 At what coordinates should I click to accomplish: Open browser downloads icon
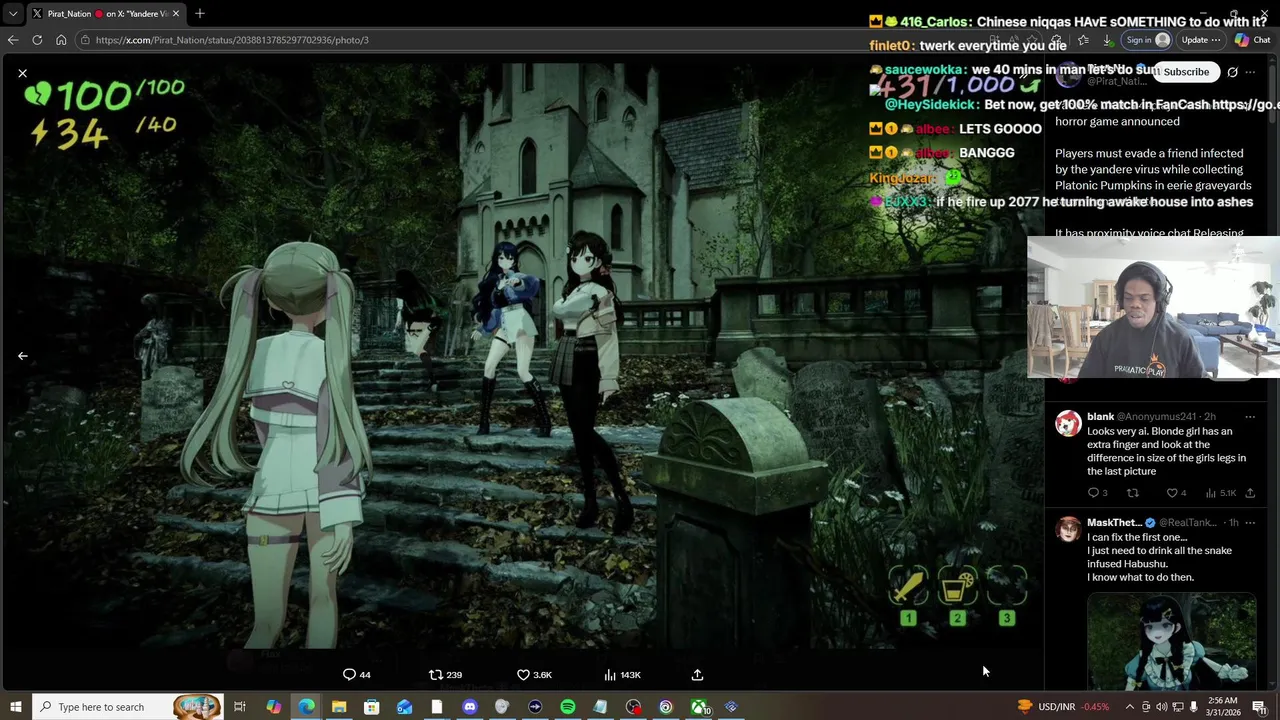[1107, 40]
